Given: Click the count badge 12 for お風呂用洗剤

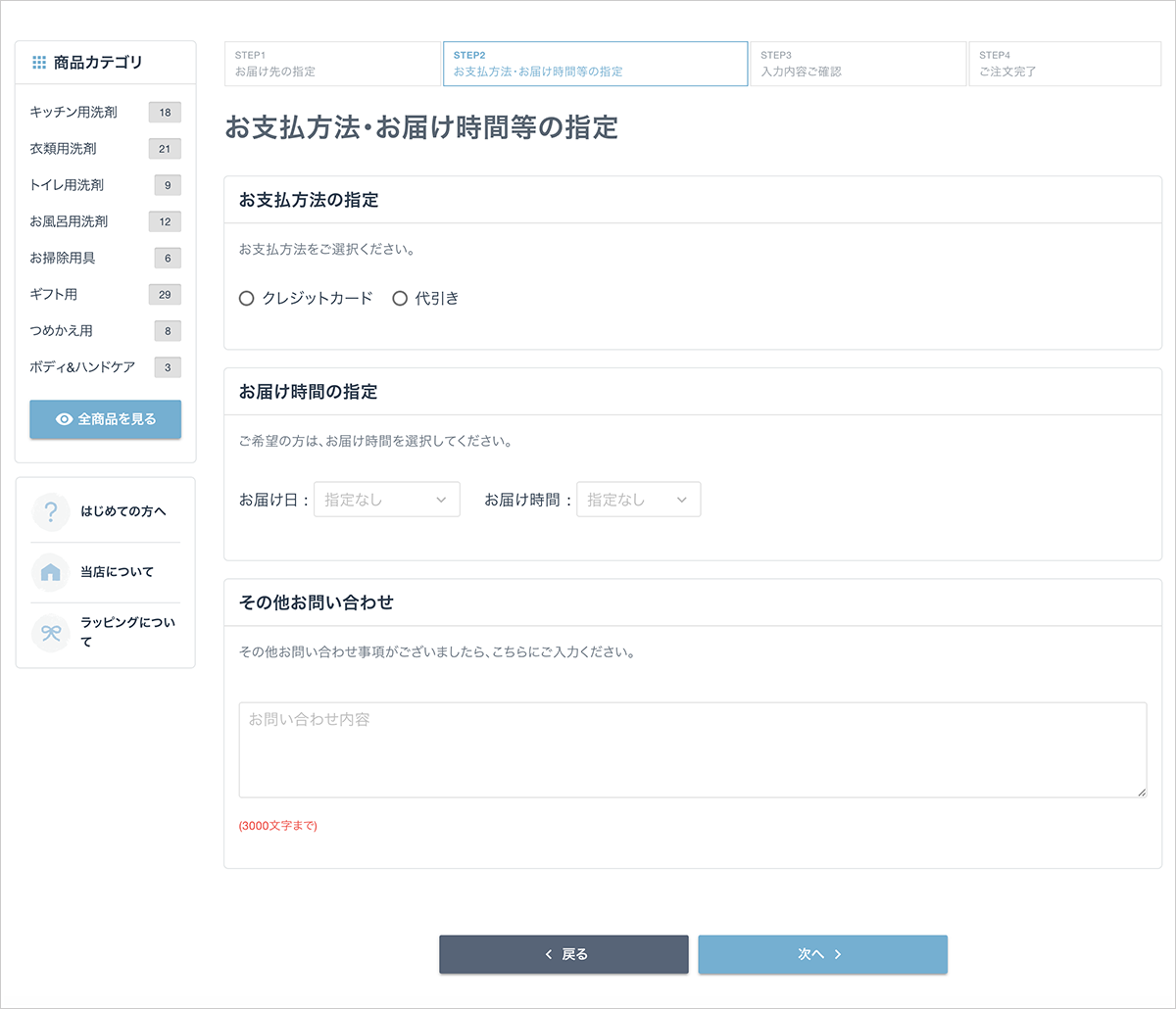Looking at the screenshot, I should pyautogui.click(x=165, y=221).
